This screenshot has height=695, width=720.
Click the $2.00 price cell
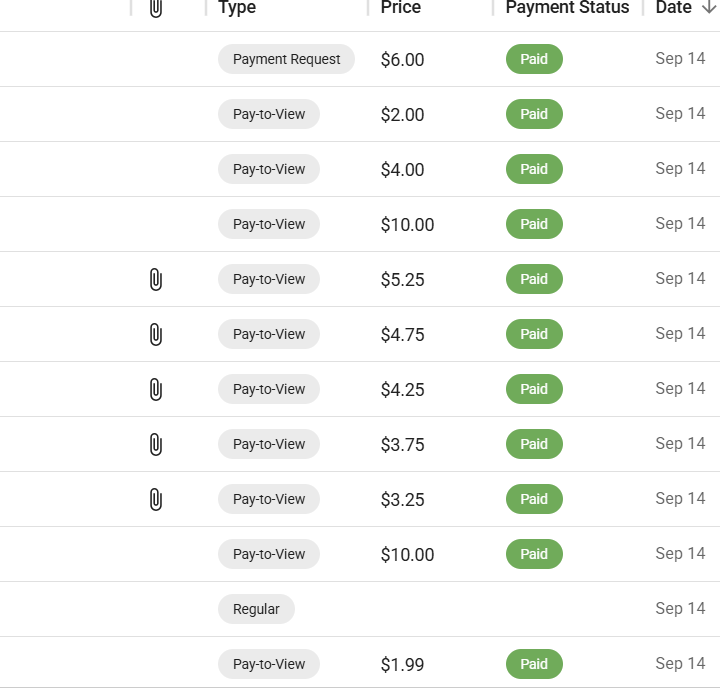tap(402, 115)
